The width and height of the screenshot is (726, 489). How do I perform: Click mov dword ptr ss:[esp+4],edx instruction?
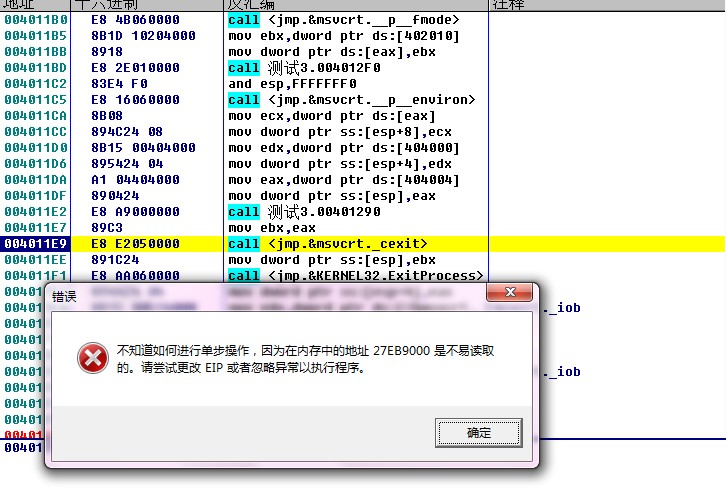click(340, 163)
